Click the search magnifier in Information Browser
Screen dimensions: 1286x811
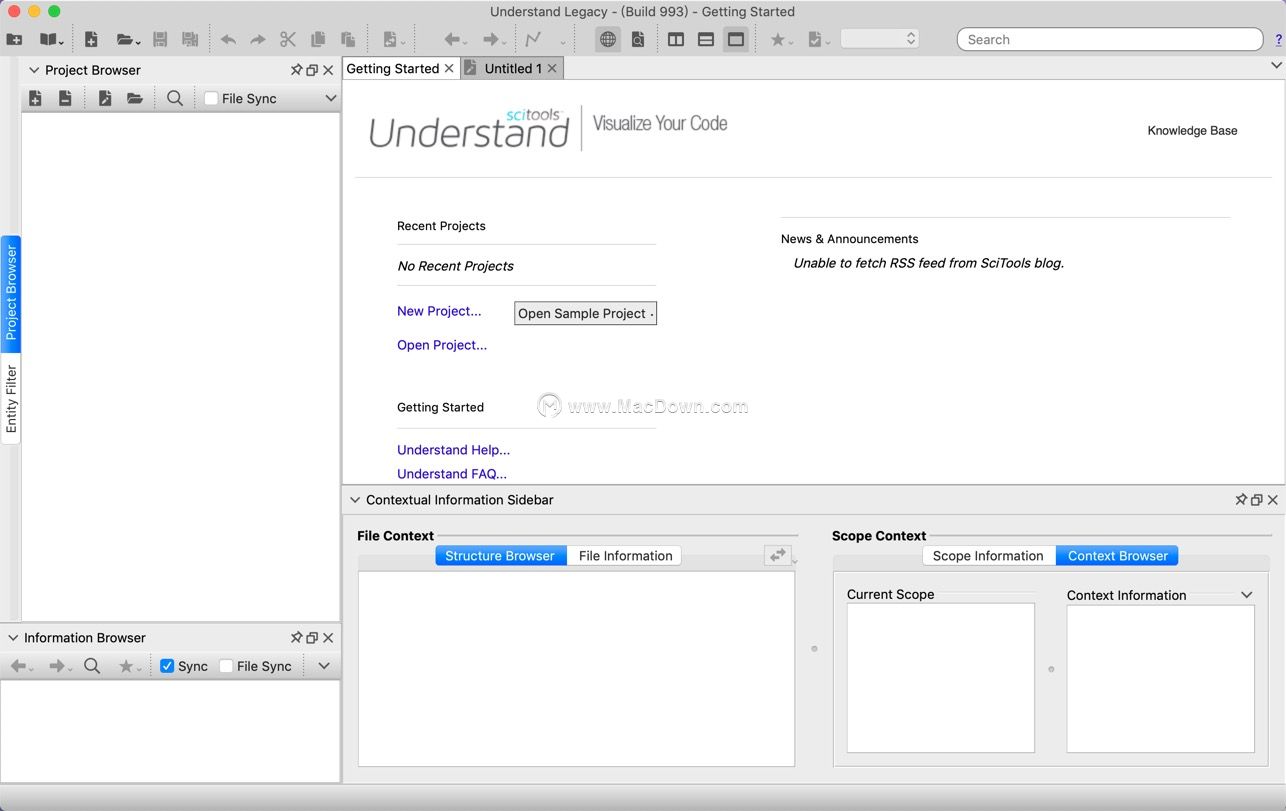pyautogui.click(x=92, y=666)
